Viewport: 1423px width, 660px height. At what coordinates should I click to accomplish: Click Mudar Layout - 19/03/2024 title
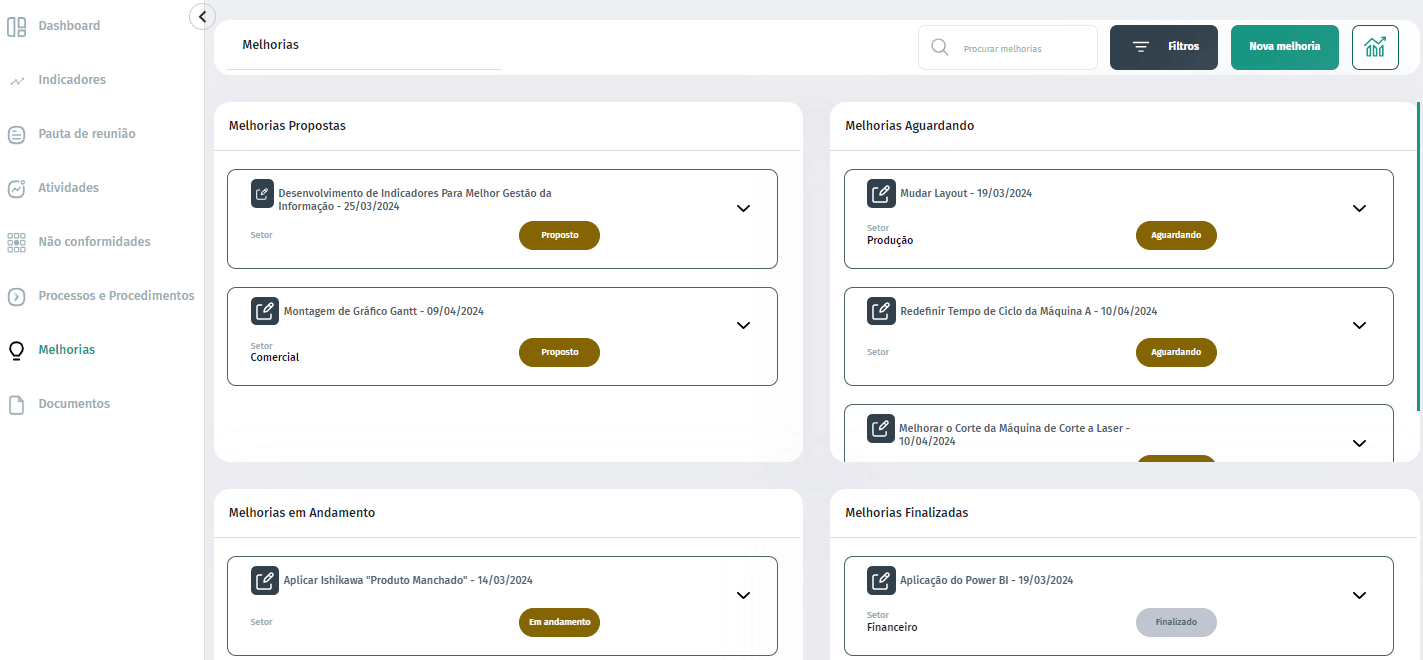coord(966,193)
